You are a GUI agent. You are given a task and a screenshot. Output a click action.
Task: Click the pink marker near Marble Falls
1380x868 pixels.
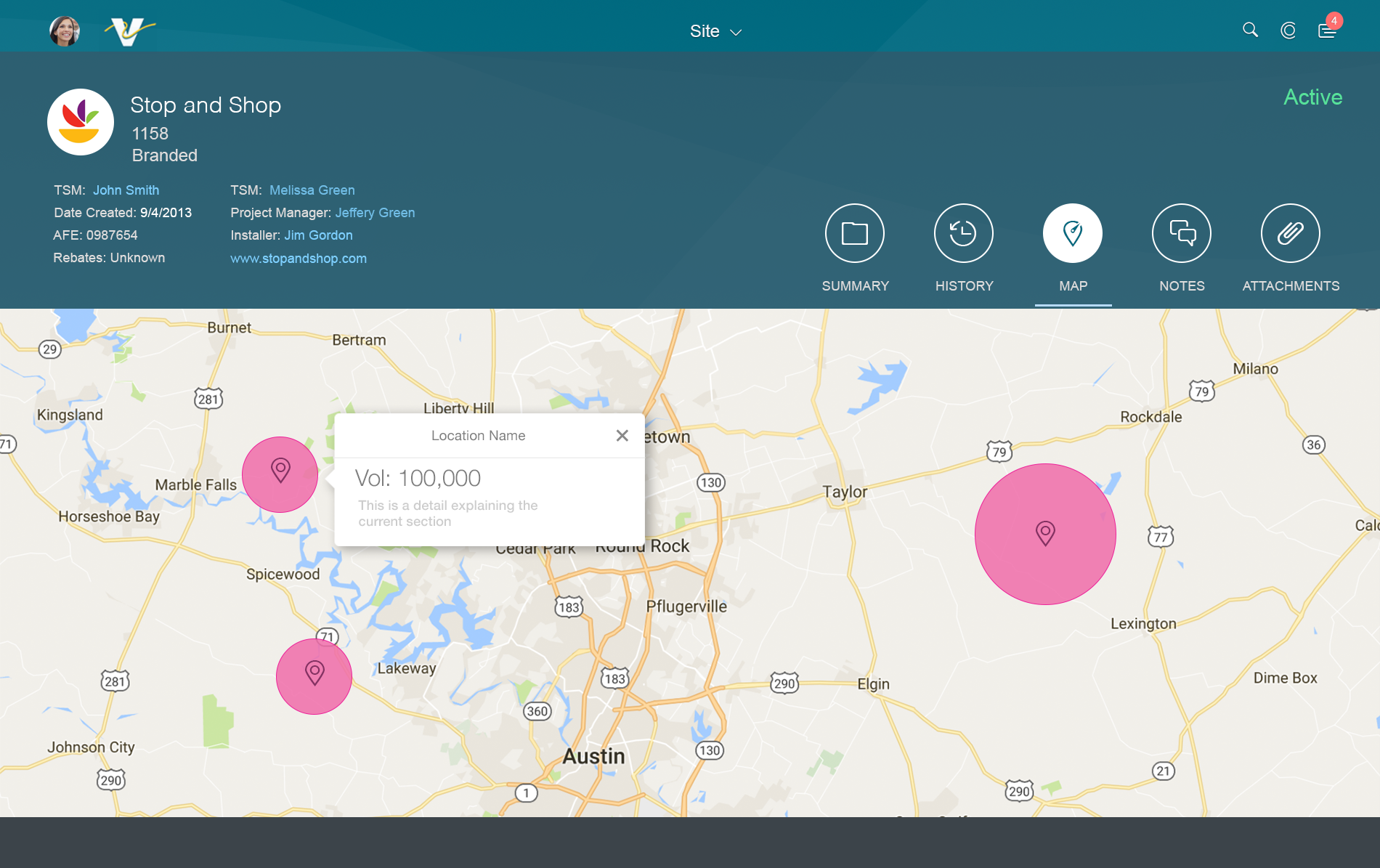280,474
